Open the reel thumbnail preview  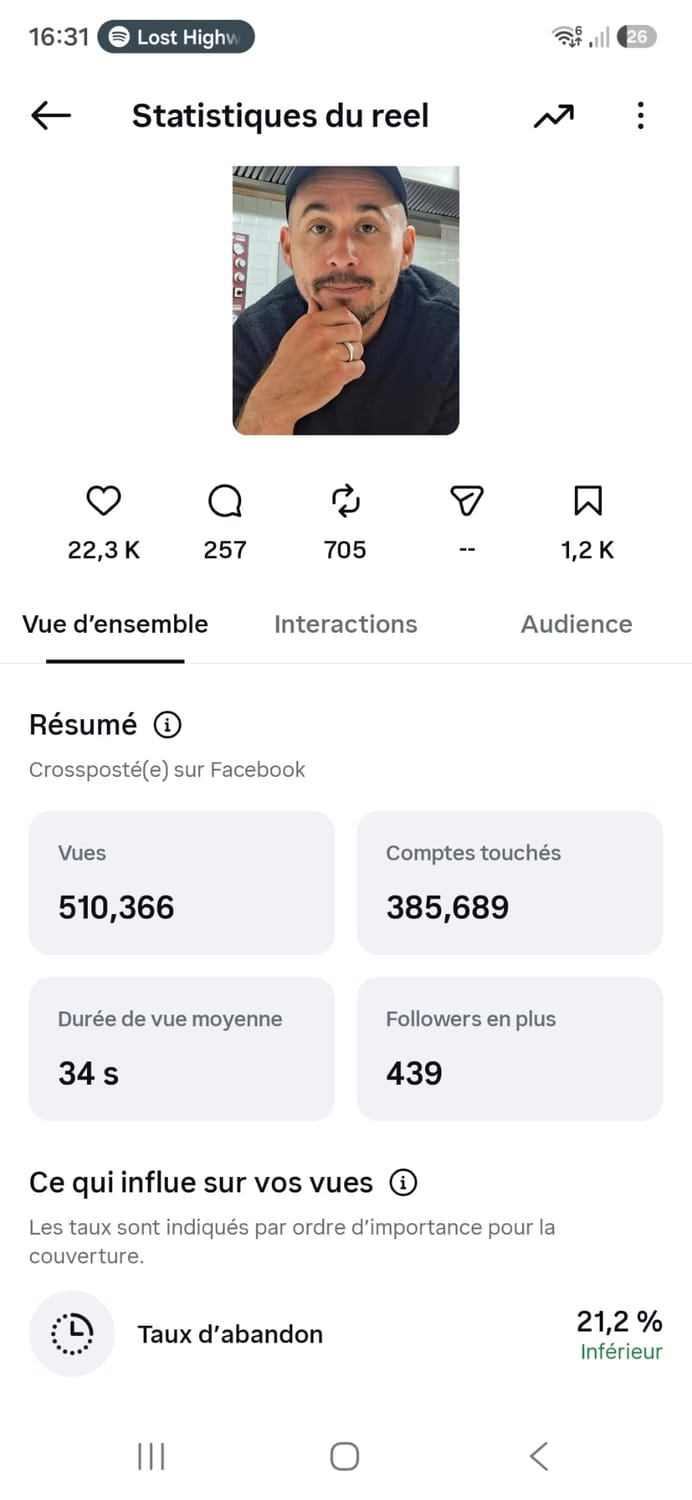coord(346,301)
